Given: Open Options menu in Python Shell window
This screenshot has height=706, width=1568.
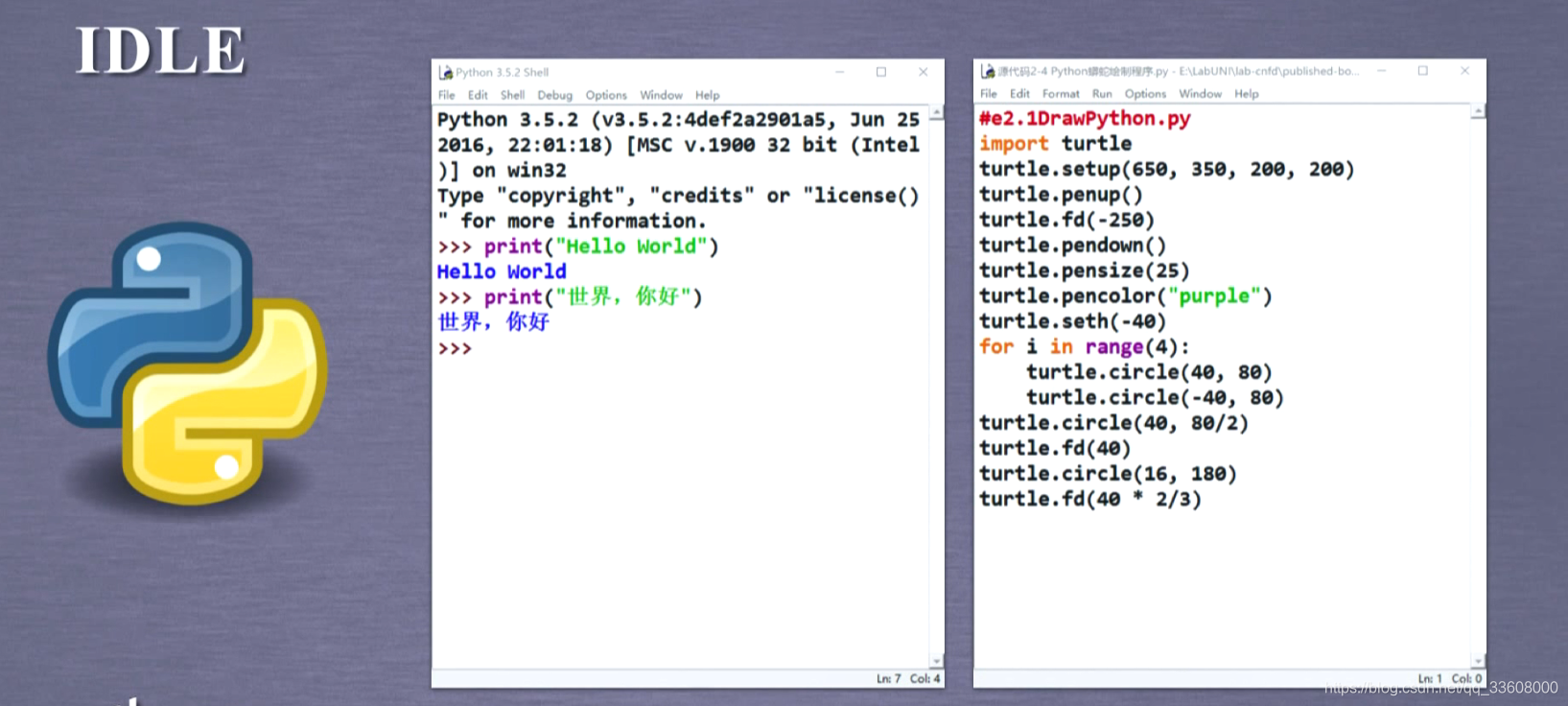Looking at the screenshot, I should click(606, 95).
